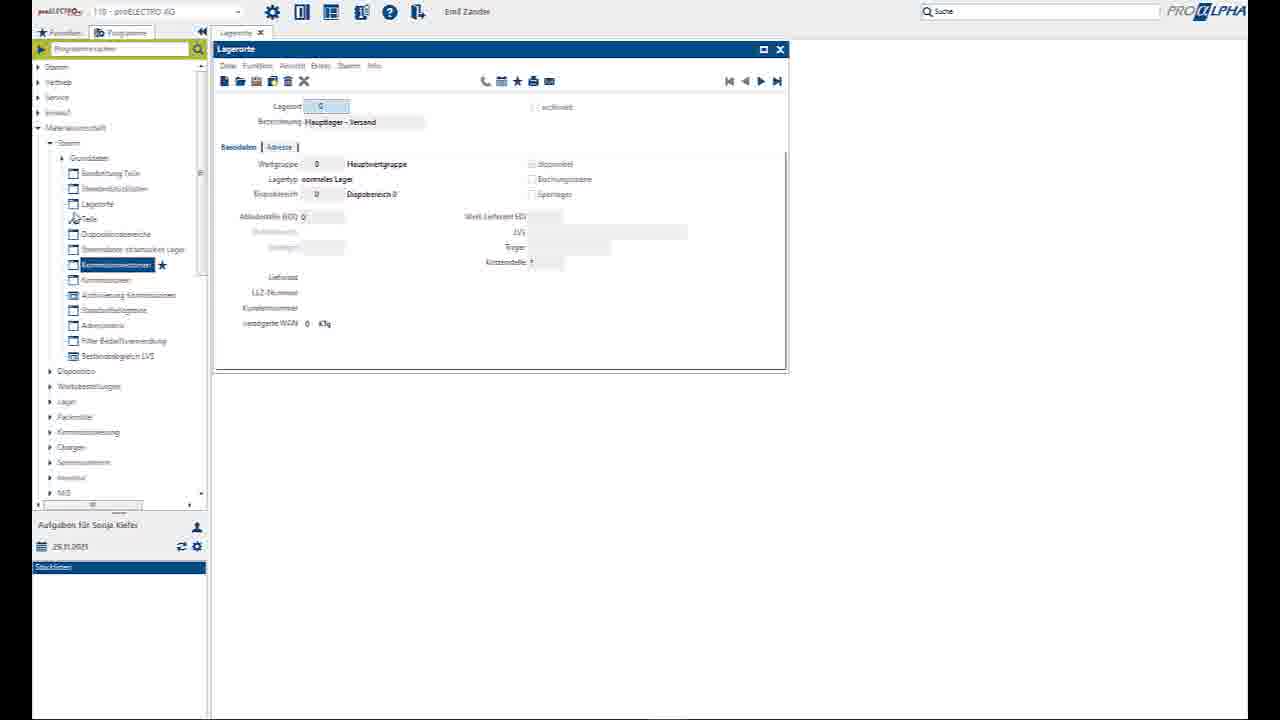
Task: Select the Stücklisten task row
Action: [x=119, y=567]
